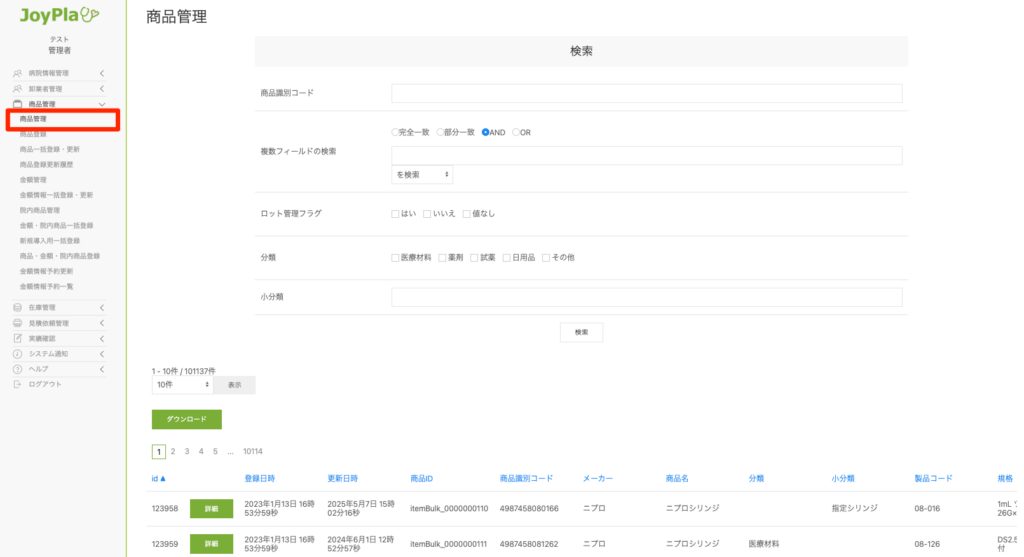Open 金額情報予約一覧 submenu item

coord(46,286)
